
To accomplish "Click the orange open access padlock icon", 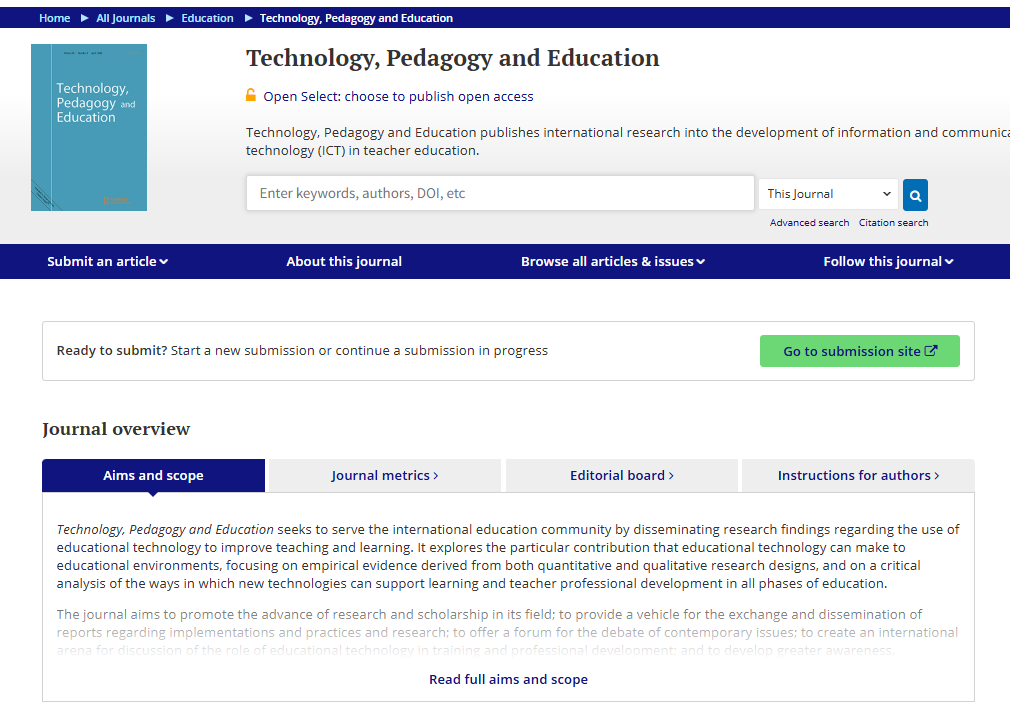I will (251, 96).
